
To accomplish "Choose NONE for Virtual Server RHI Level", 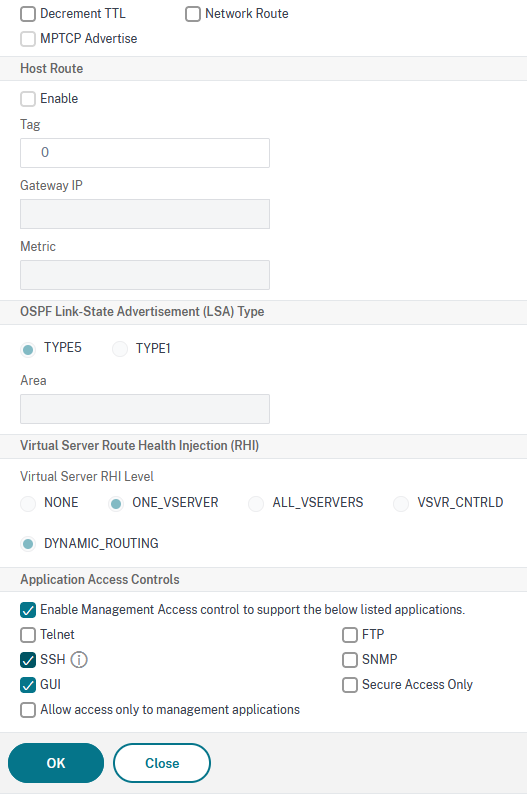I will click(x=28, y=503).
